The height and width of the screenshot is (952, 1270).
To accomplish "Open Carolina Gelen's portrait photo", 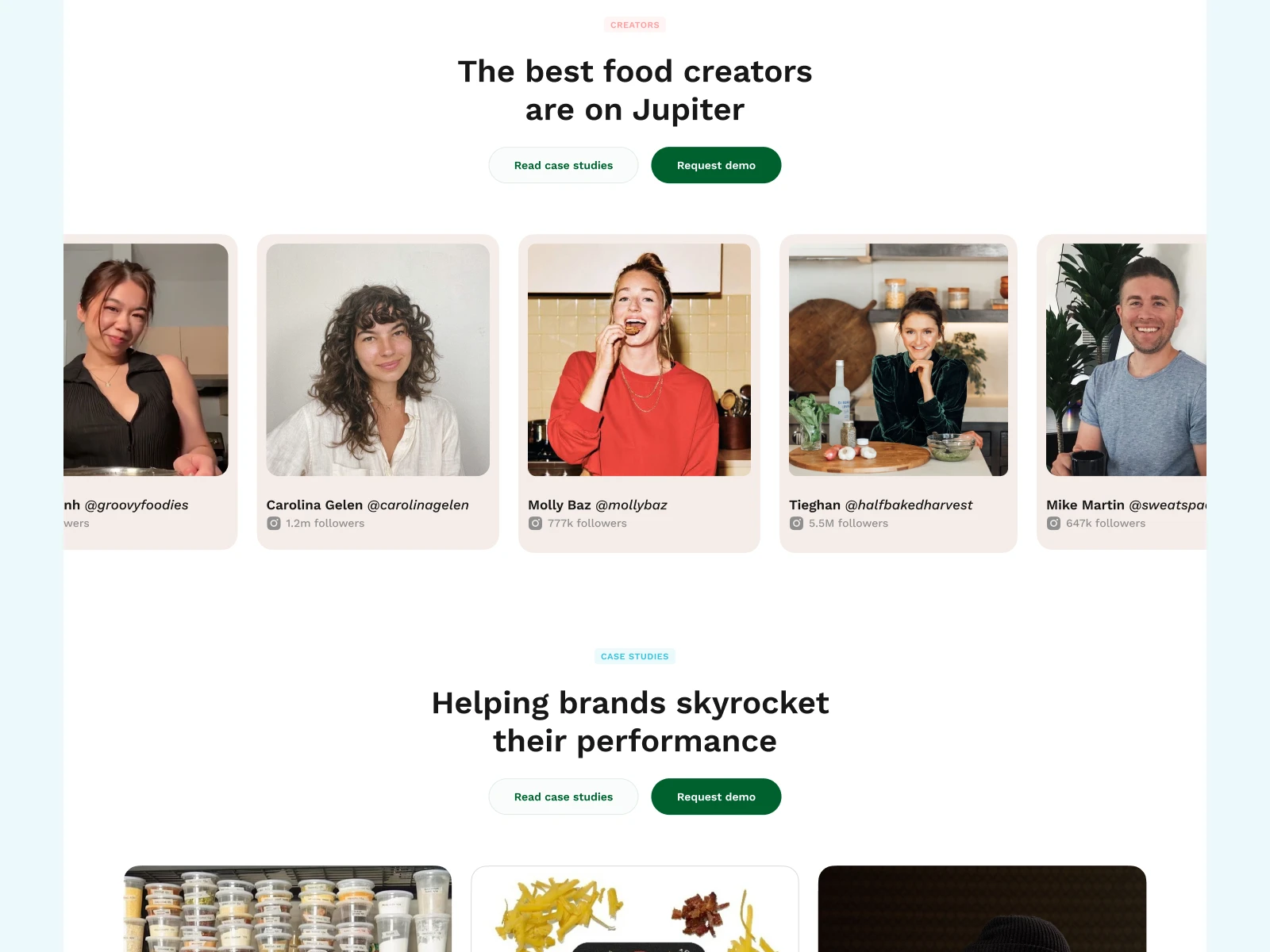I will pos(378,359).
